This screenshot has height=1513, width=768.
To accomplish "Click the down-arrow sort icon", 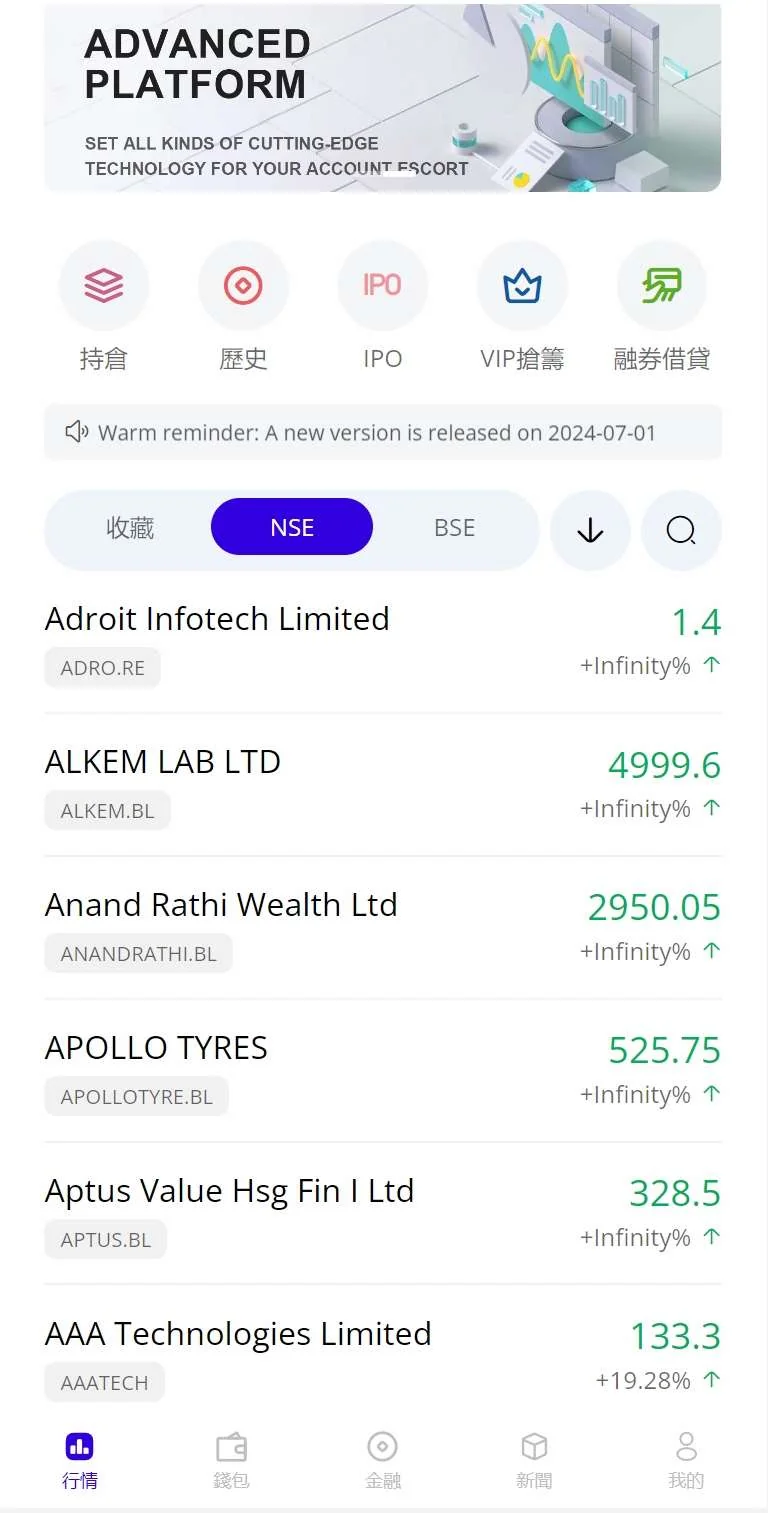I will point(590,530).
